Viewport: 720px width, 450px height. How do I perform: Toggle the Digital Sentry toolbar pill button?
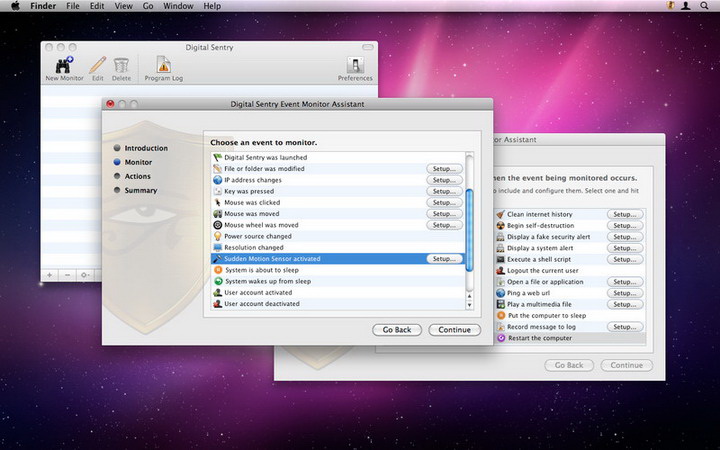(367, 47)
